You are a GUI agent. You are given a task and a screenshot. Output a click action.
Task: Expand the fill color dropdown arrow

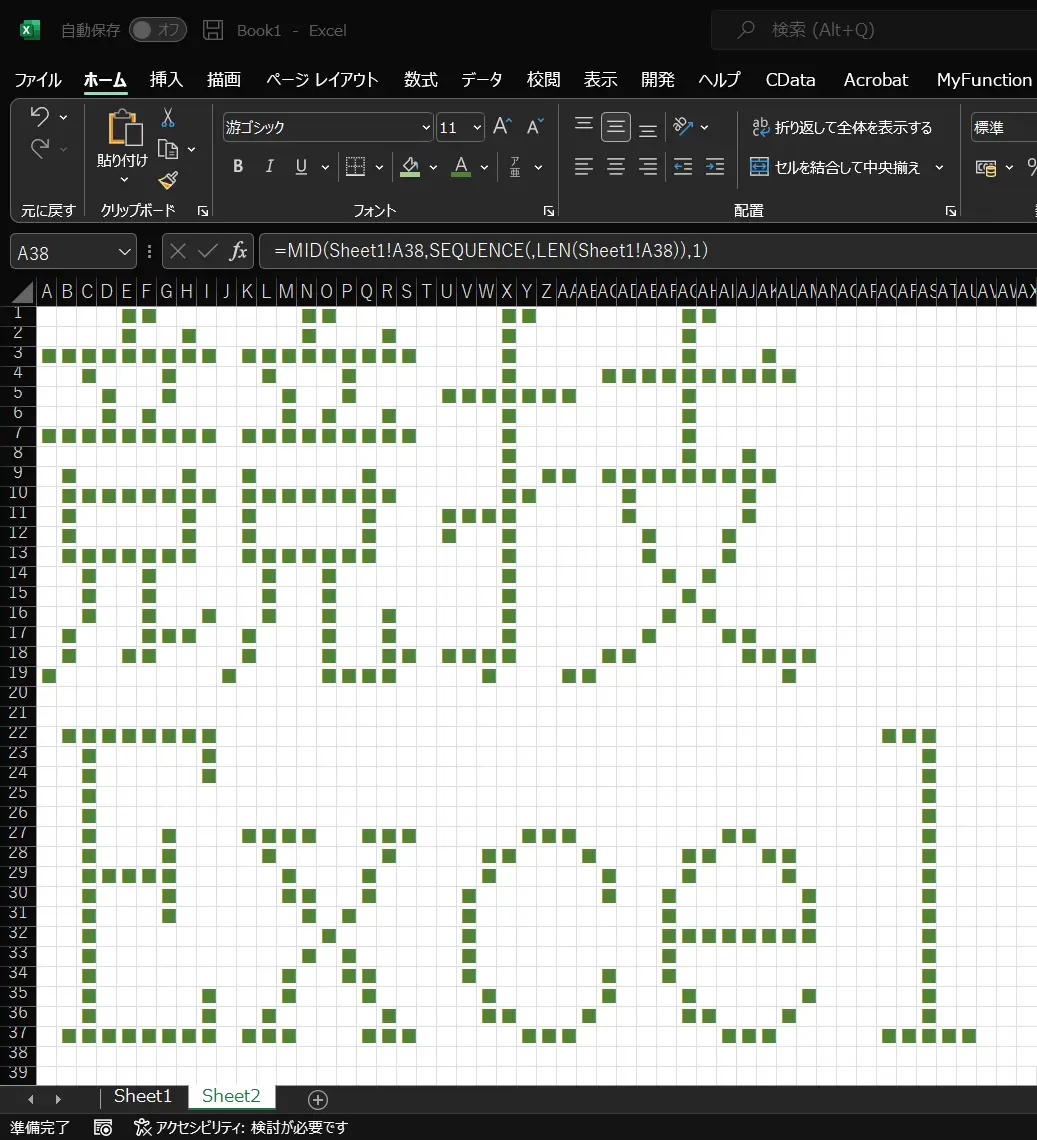click(x=433, y=167)
